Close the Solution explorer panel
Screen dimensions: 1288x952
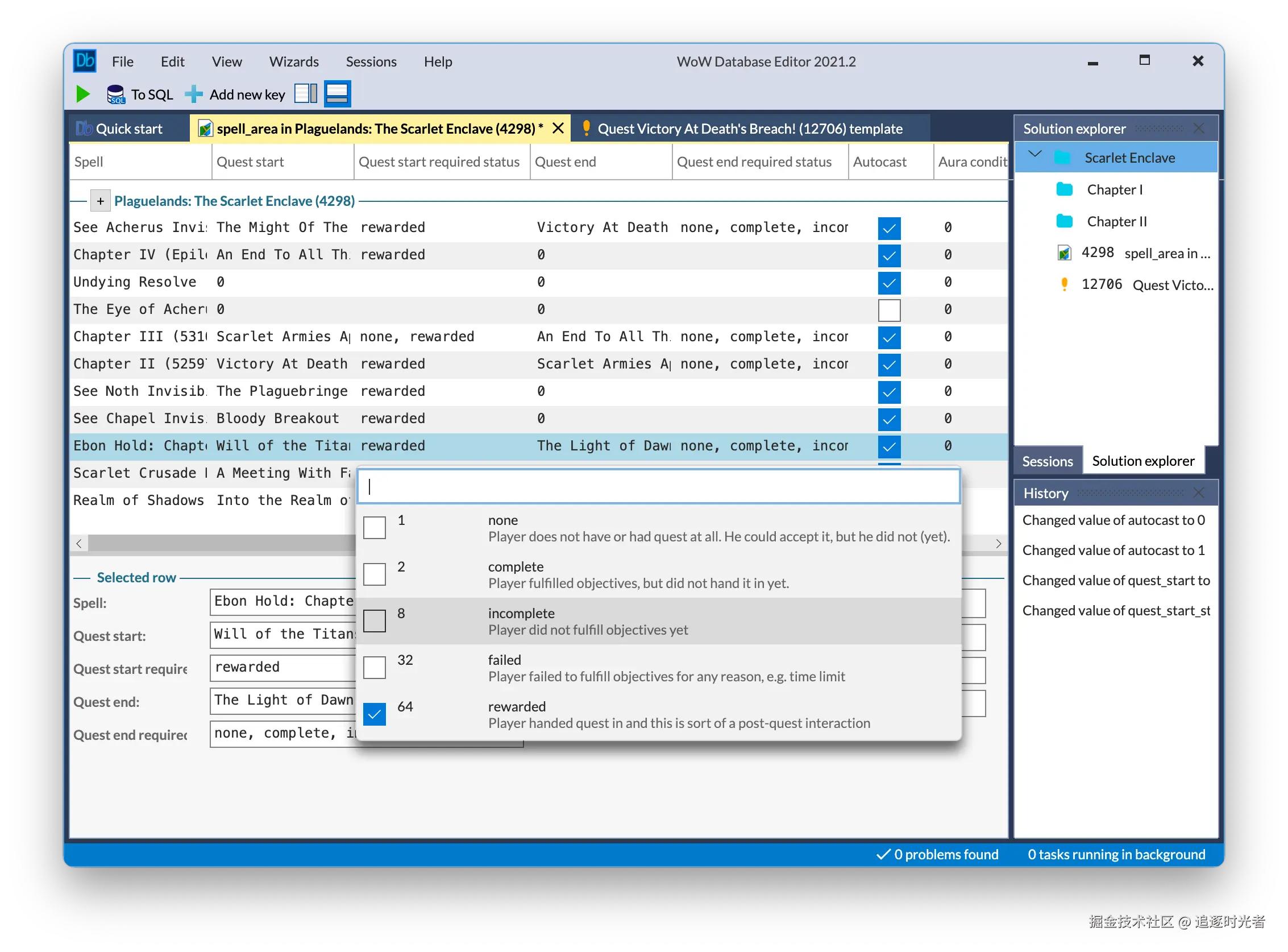click(1199, 128)
